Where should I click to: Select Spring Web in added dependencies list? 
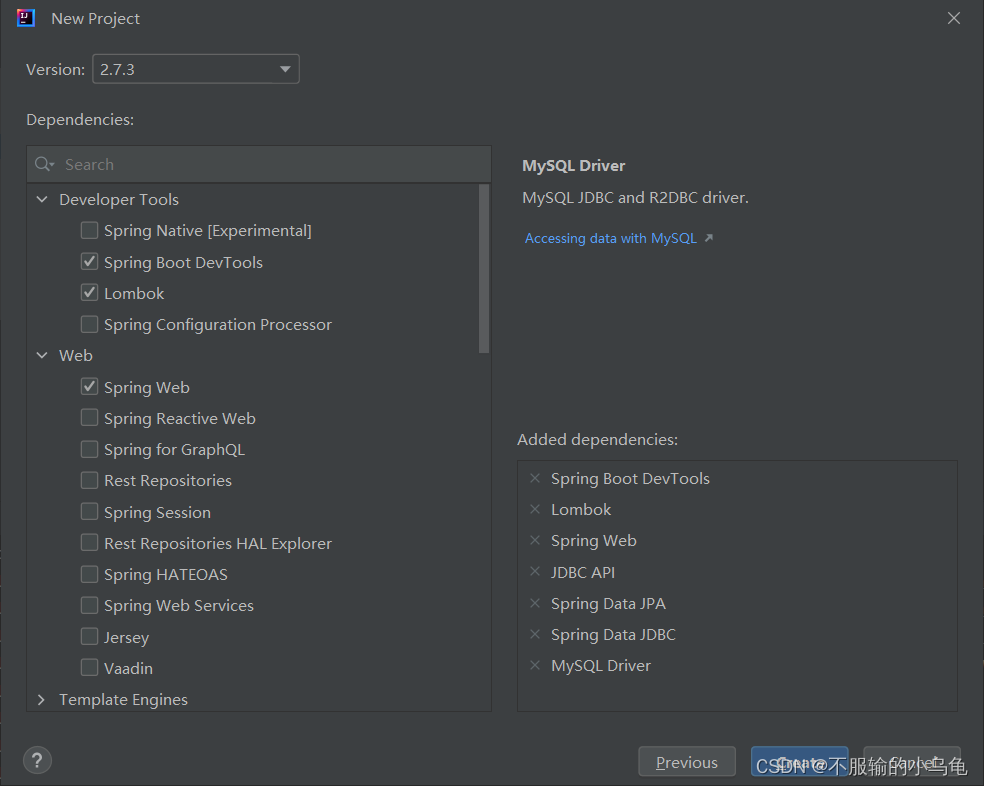[x=594, y=541]
